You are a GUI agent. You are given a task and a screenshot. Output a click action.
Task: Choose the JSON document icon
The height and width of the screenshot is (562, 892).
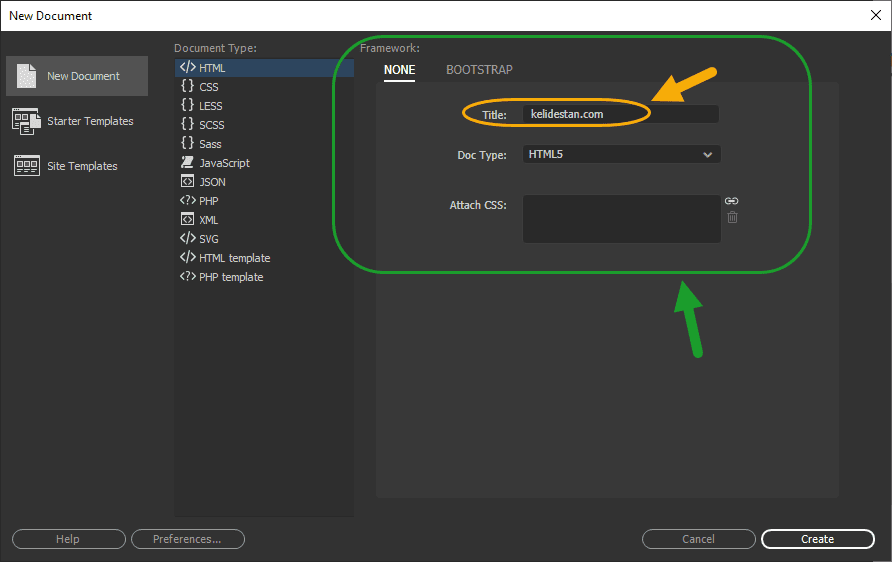187,181
